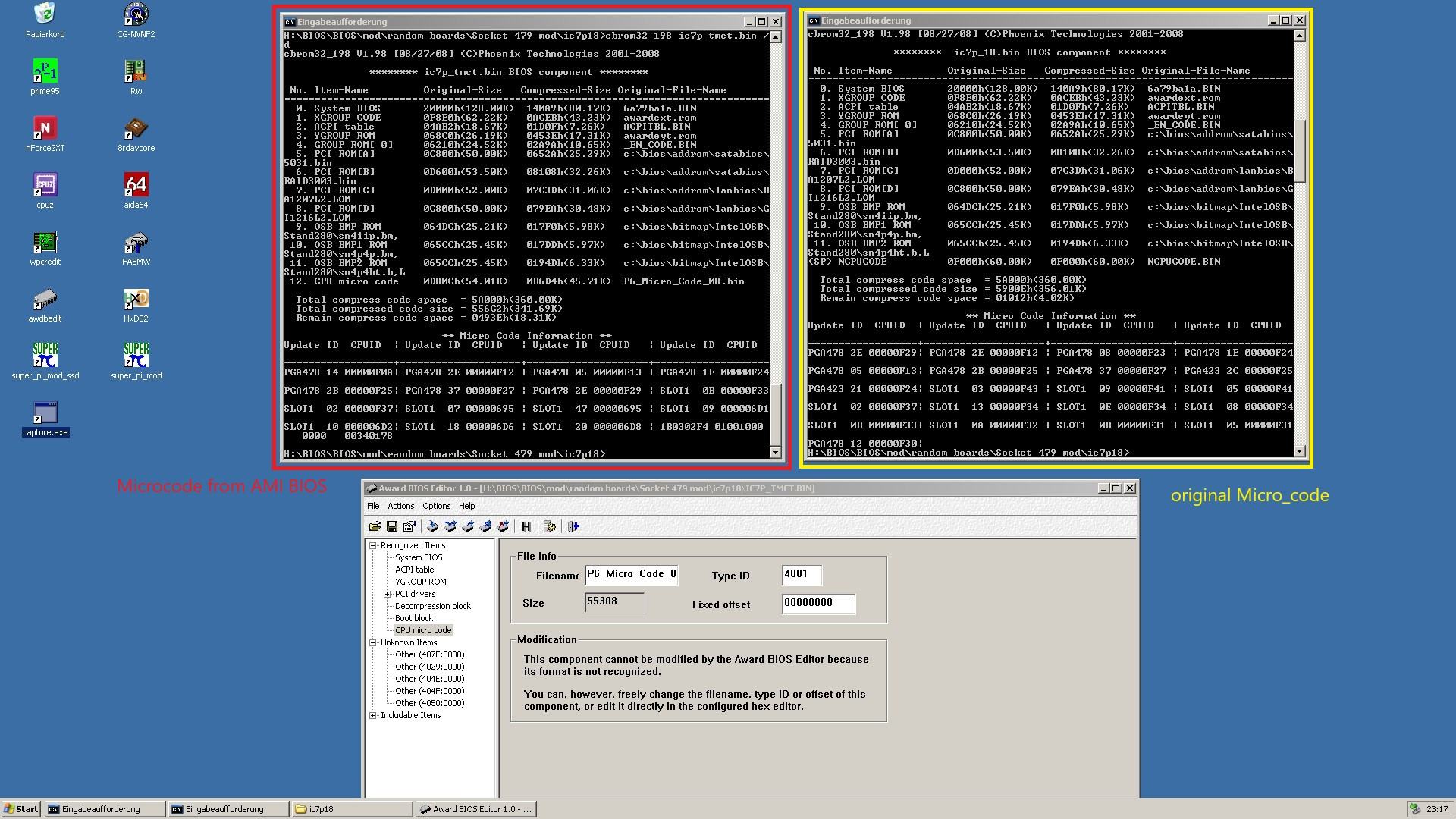Select Other (4029:0000) tree item
The height and width of the screenshot is (819, 1456).
[429, 667]
